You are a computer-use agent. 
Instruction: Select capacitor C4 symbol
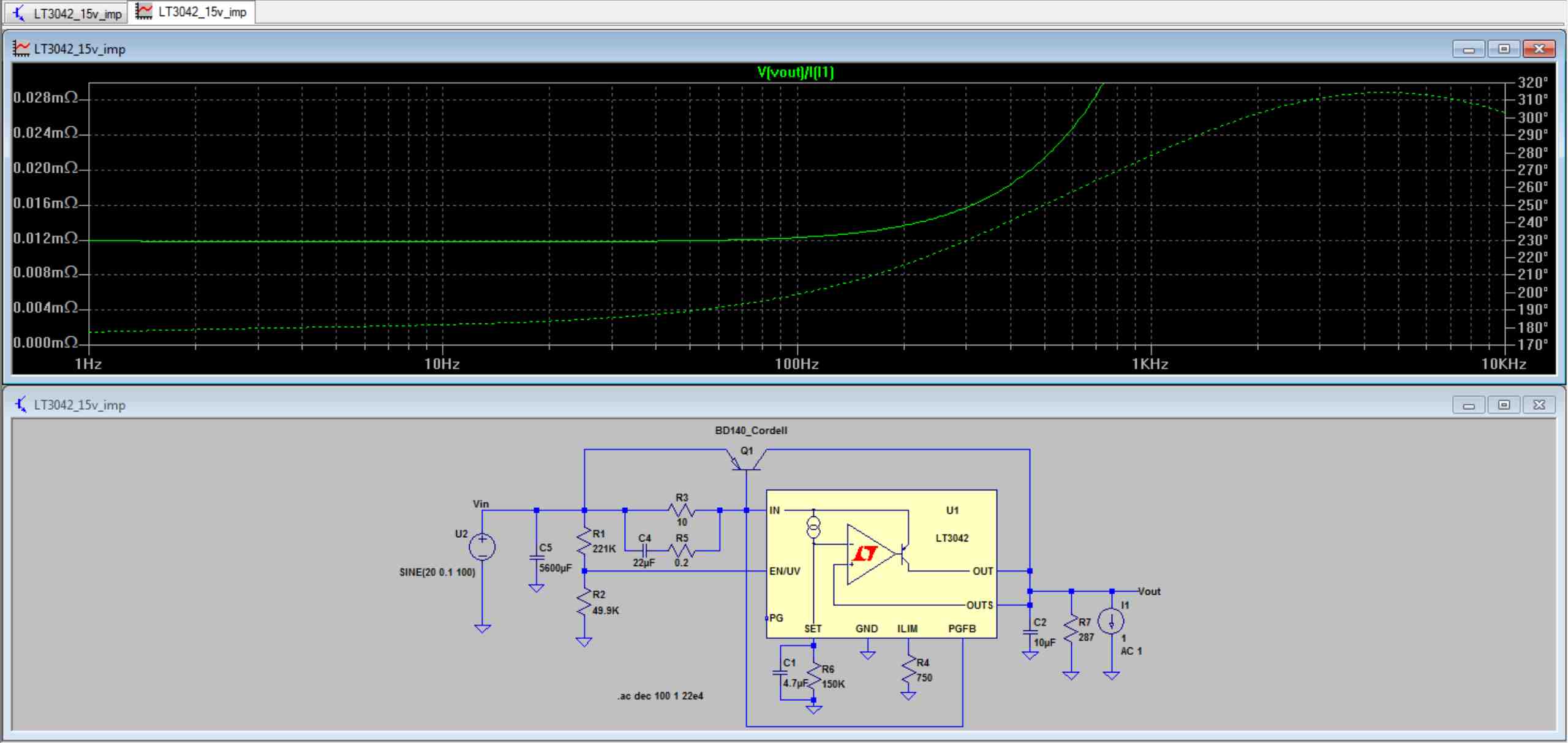click(644, 550)
